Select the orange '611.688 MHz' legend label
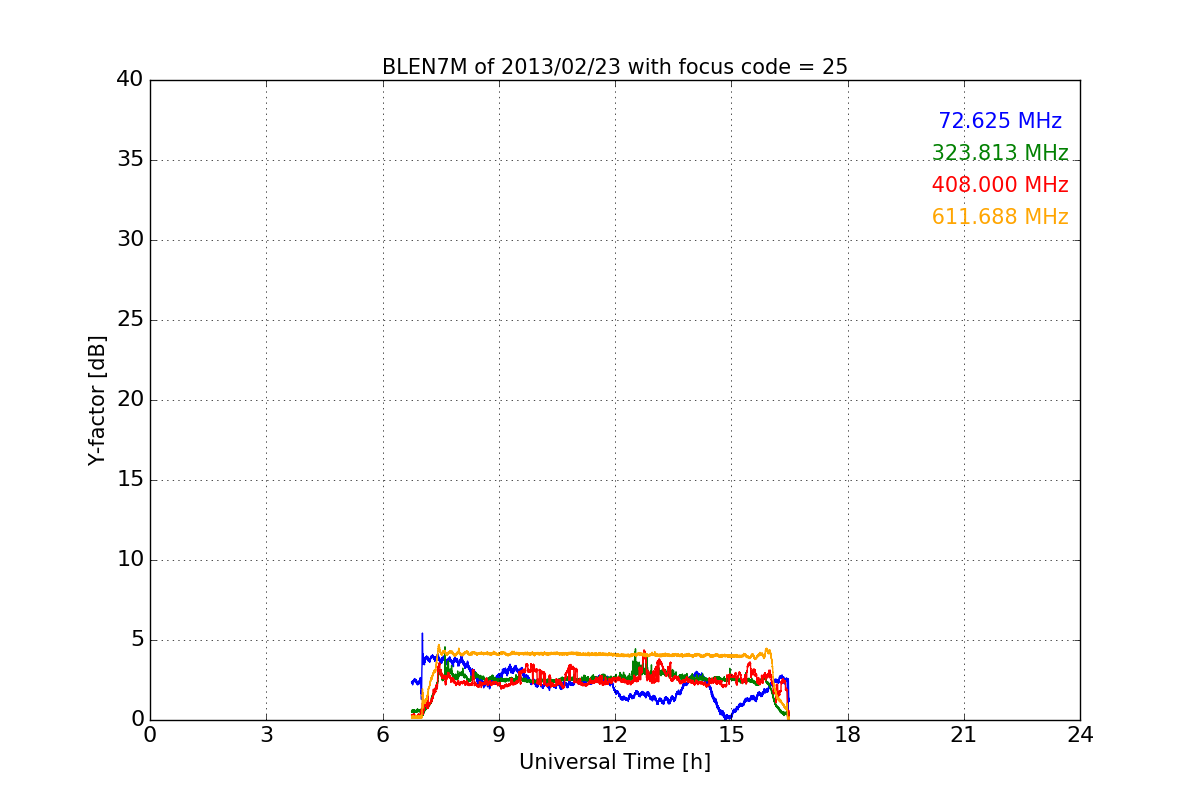Image resolution: width=1200 pixels, height=800 pixels. [x=1000, y=217]
